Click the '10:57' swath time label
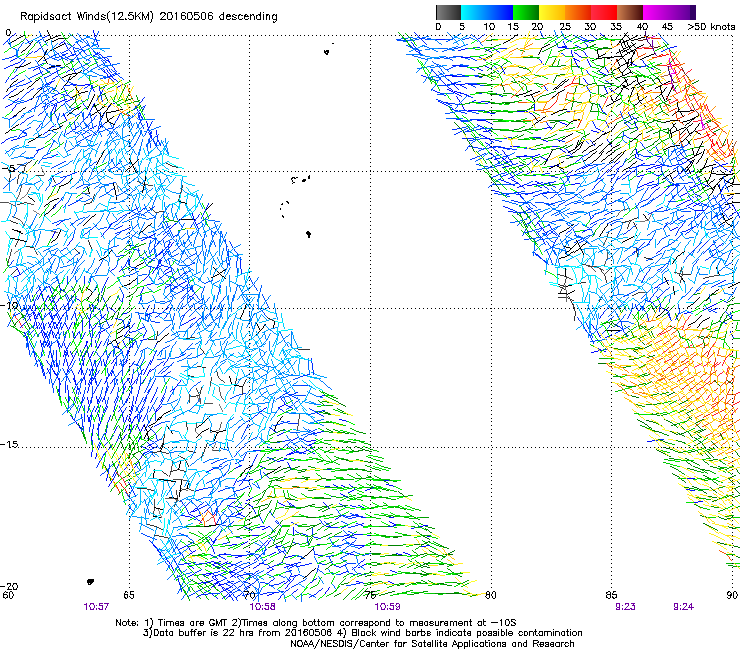The width and height of the screenshot is (740, 650). click(x=96, y=607)
